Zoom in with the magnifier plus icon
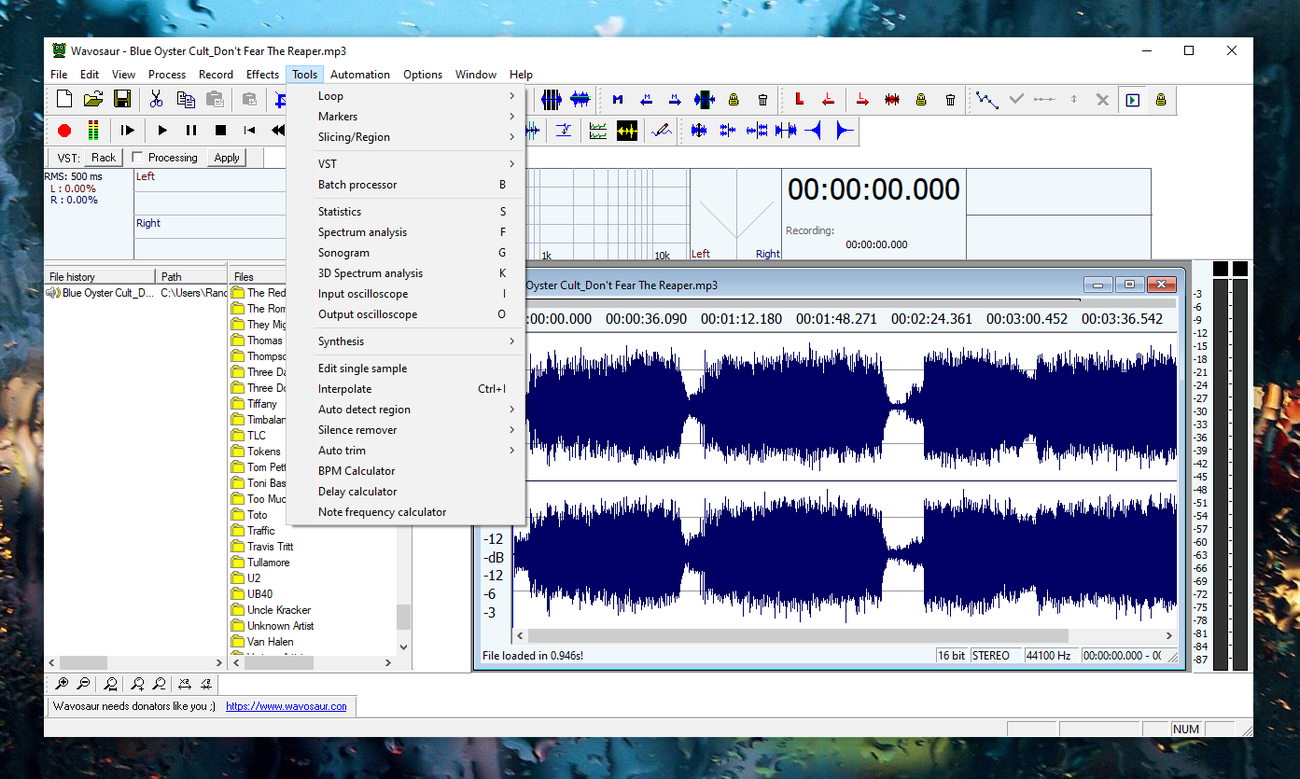The height and width of the screenshot is (779, 1300). (x=62, y=684)
